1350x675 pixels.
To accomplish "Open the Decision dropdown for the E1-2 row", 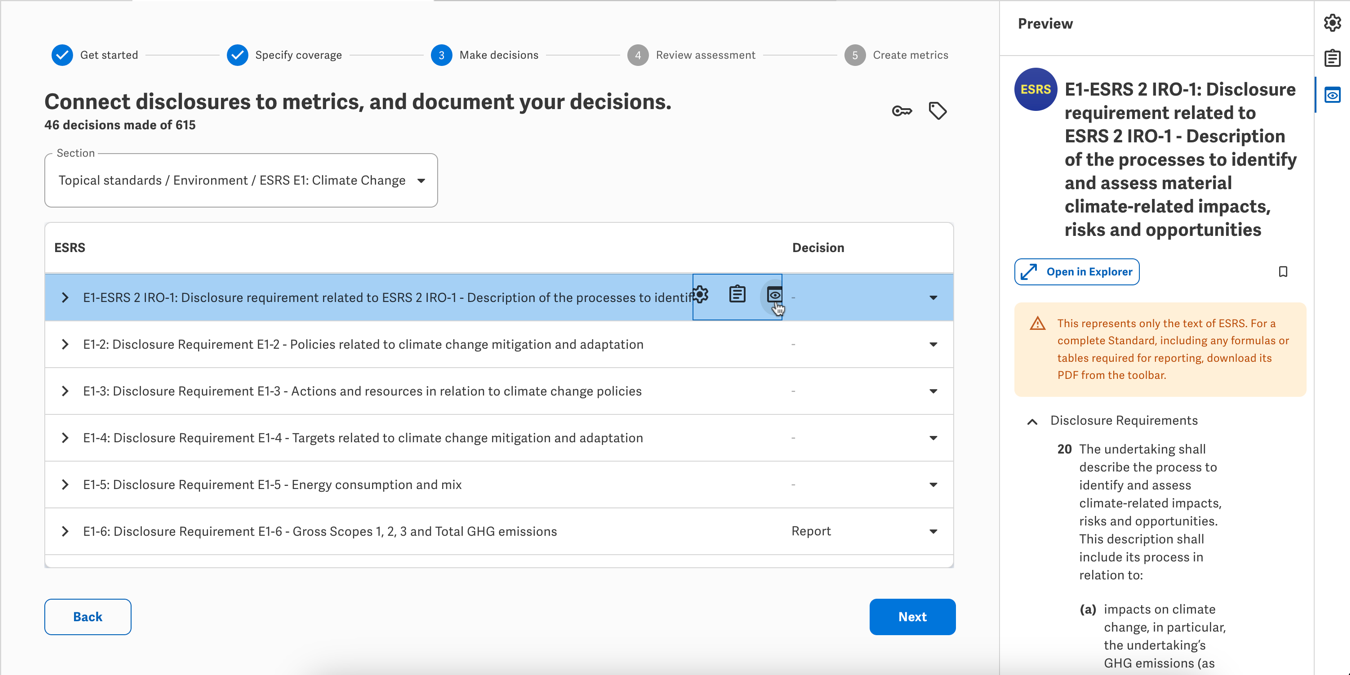I will [x=932, y=345].
